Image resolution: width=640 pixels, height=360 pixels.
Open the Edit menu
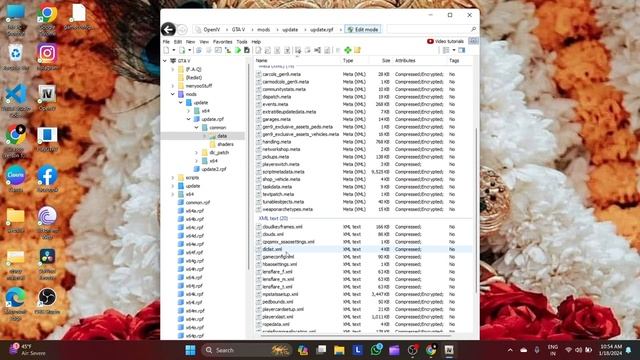click(x=178, y=42)
